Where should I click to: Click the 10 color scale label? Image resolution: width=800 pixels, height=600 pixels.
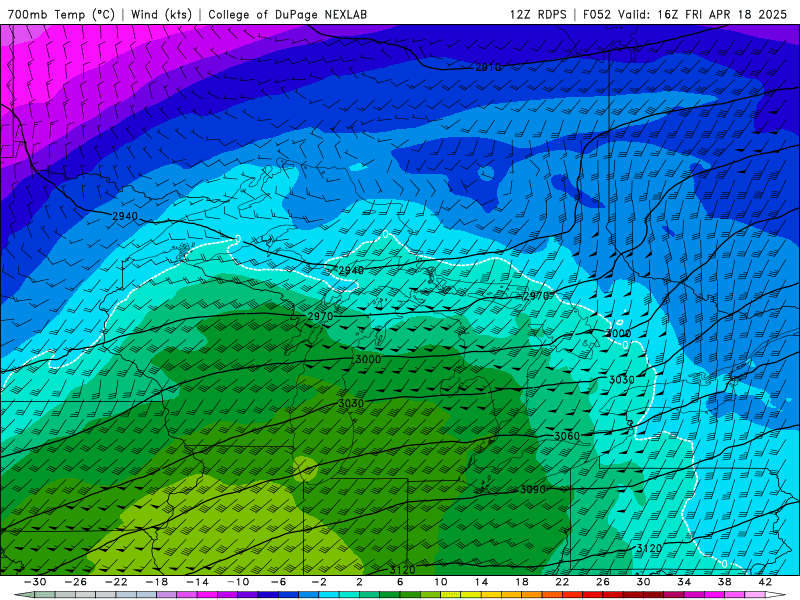[441, 582]
